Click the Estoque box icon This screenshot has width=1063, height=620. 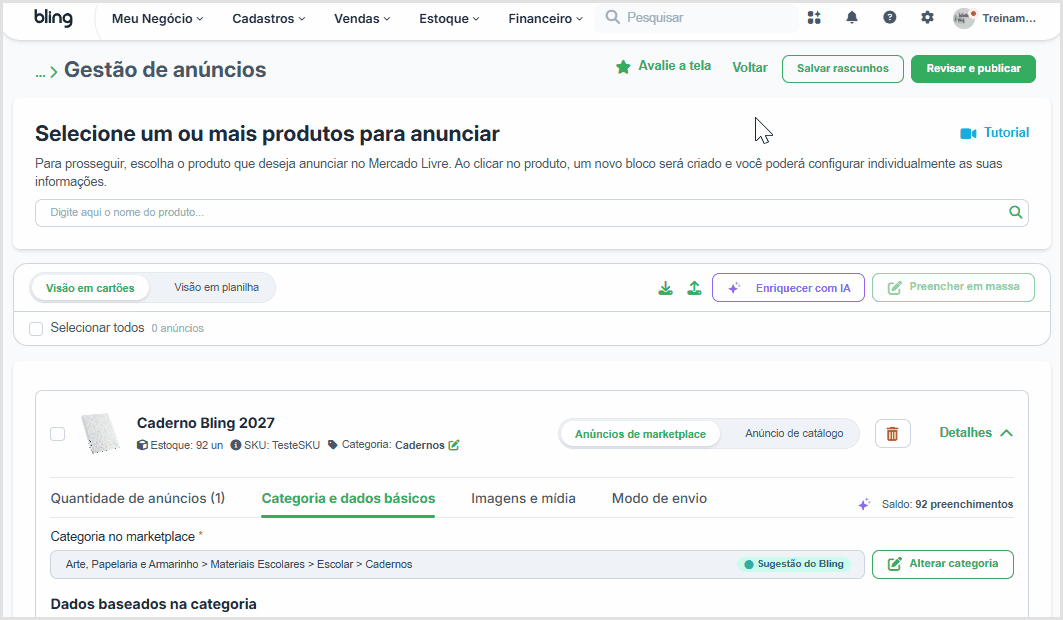point(142,445)
